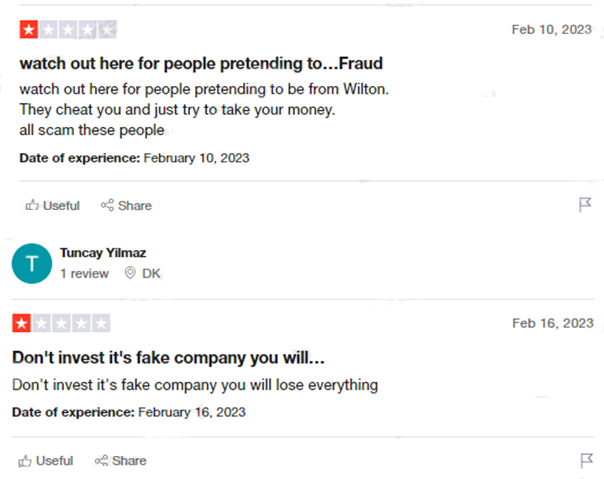Mark the fake company review as Useful

coord(46,461)
